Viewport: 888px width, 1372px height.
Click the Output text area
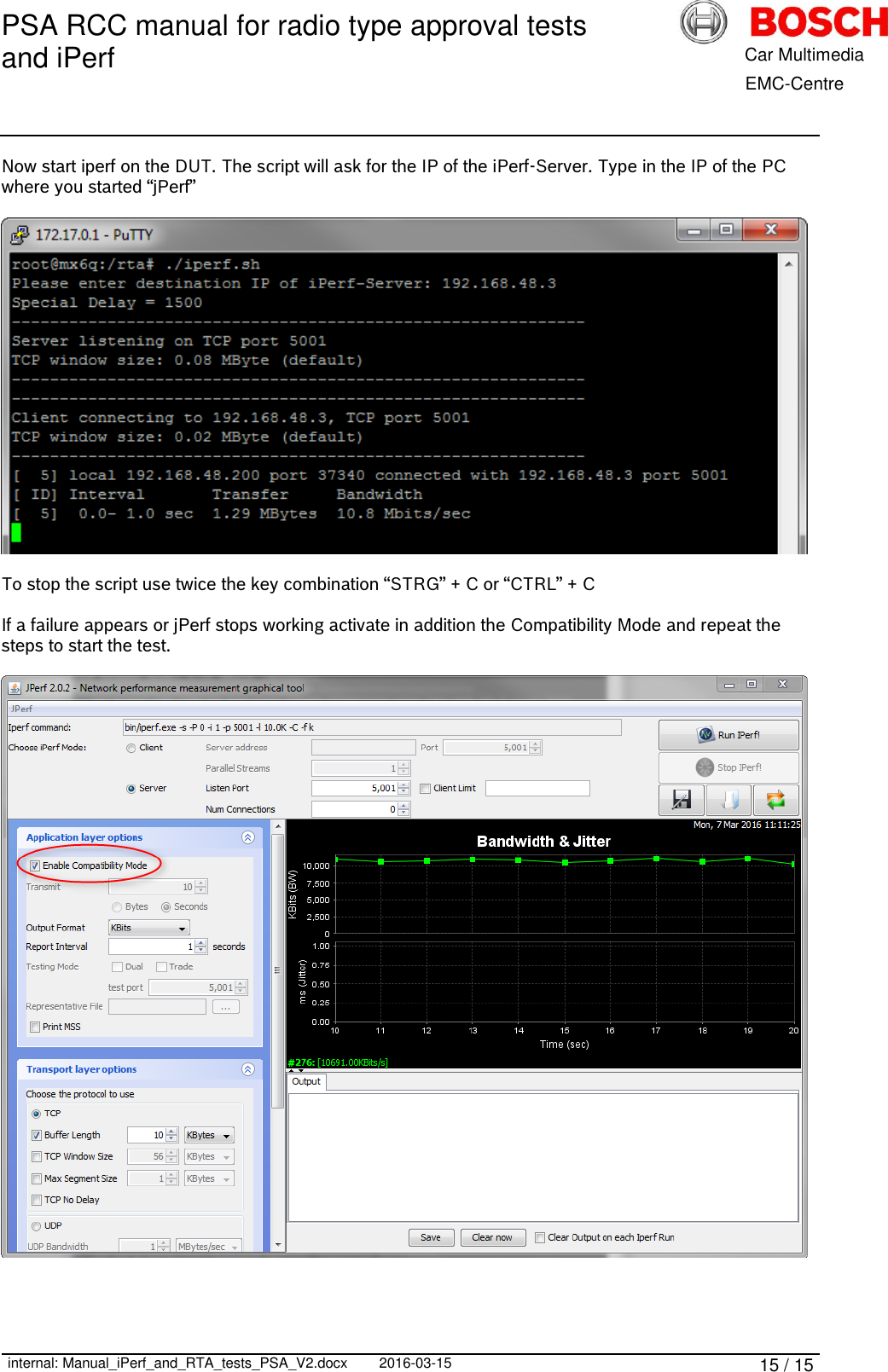tap(543, 1157)
